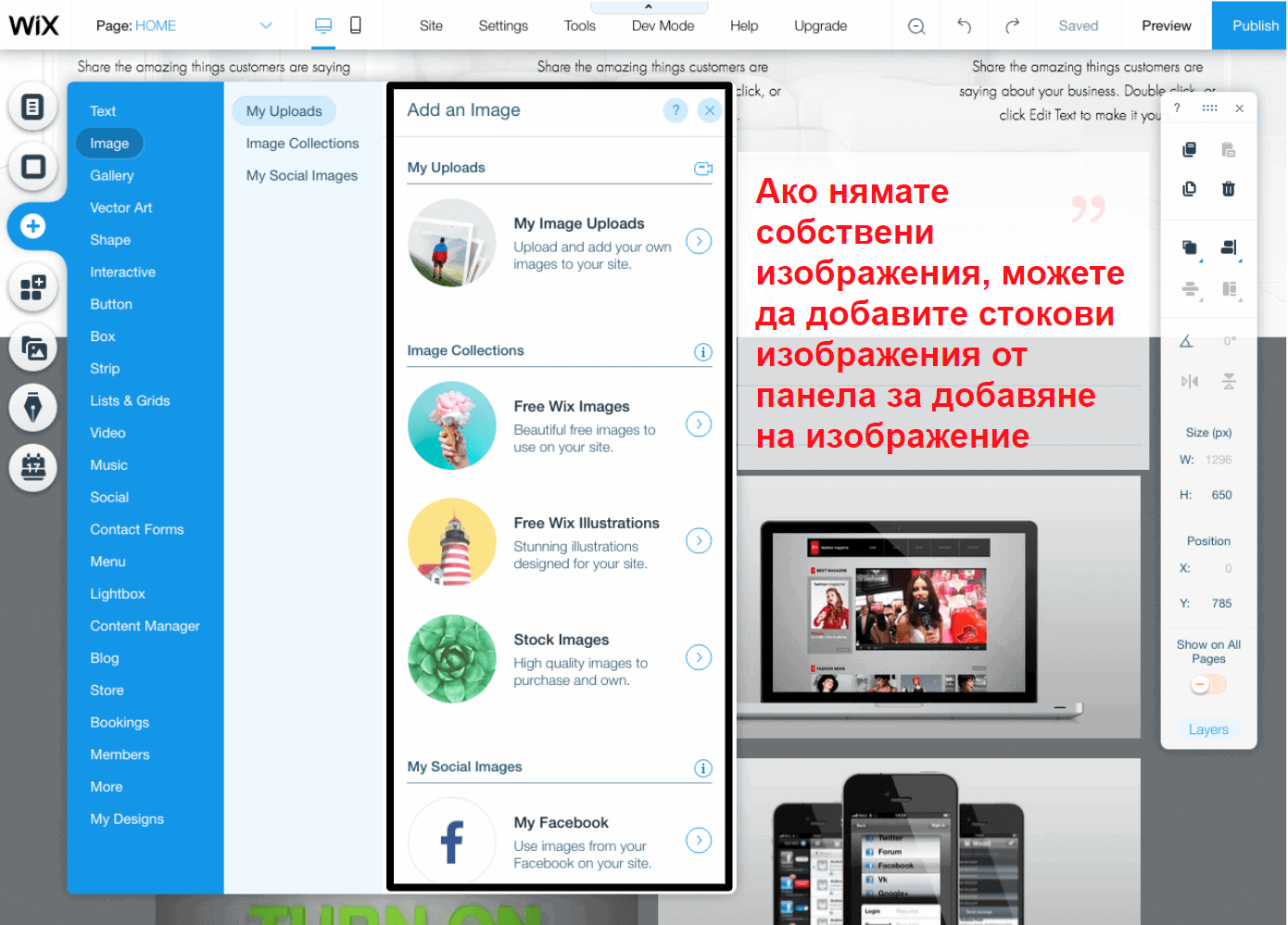
Task: Open the Pages & Menus sidebar icon
Action: pyautogui.click(x=32, y=107)
